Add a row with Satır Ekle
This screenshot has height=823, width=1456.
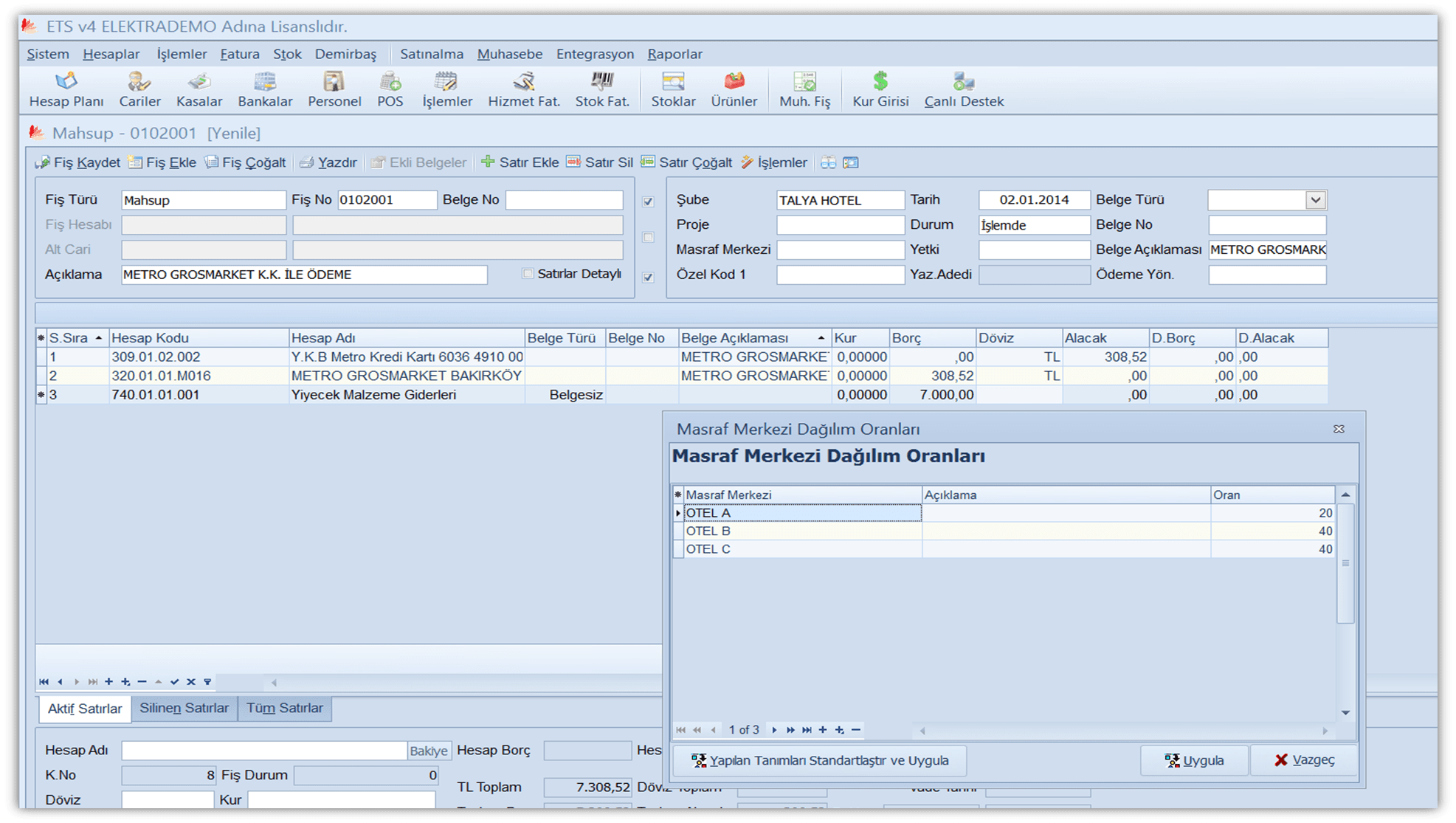pos(520,162)
